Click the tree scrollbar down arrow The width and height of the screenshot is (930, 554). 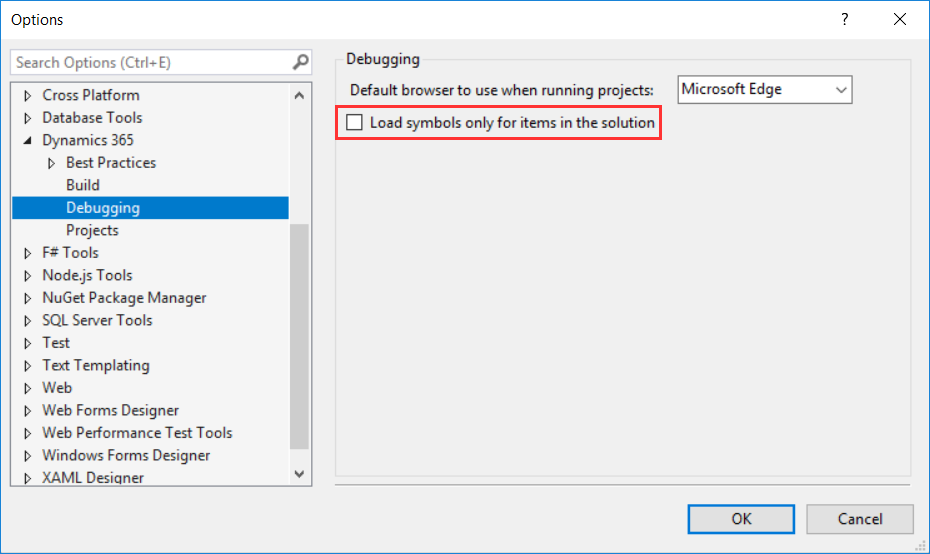coord(299,473)
